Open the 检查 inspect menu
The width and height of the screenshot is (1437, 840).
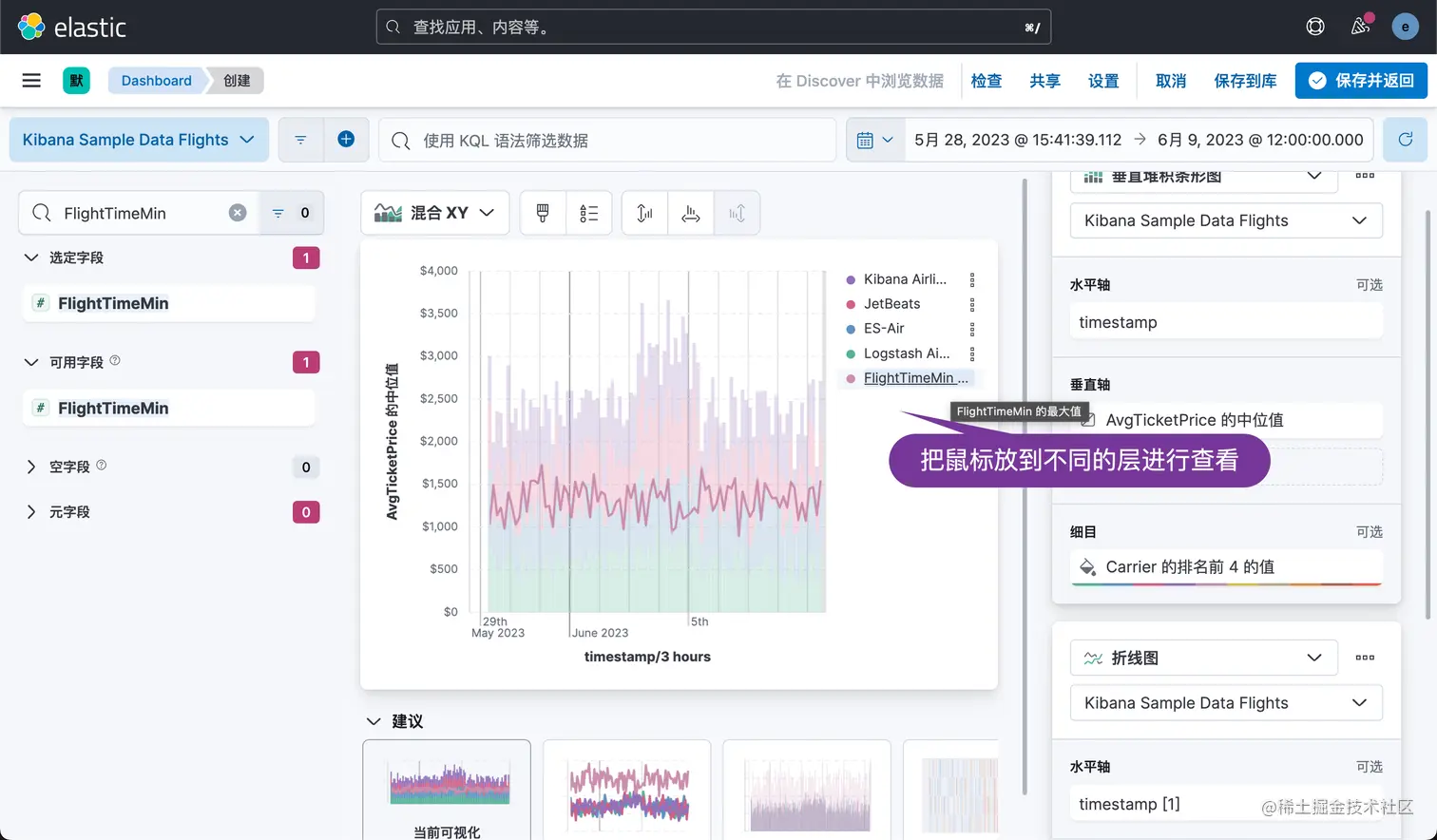pos(987,81)
